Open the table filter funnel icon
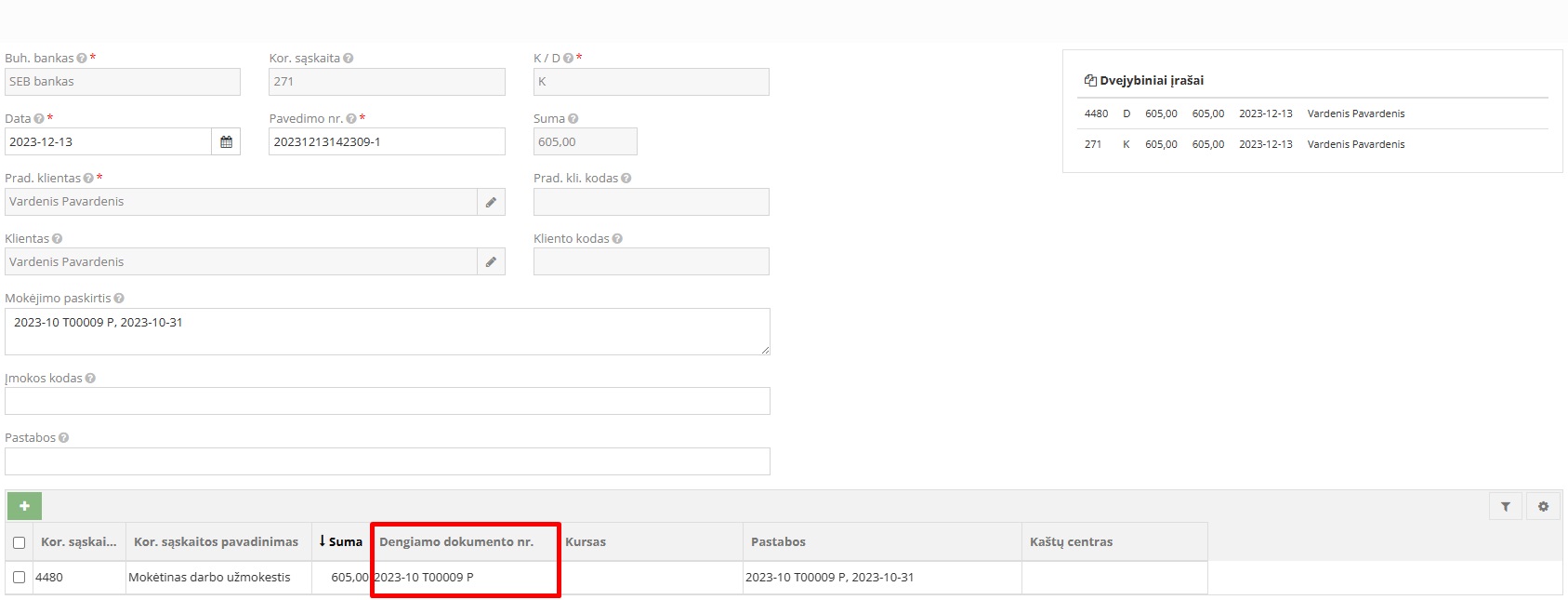The height and width of the screenshot is (600, 1568). 1505,507
